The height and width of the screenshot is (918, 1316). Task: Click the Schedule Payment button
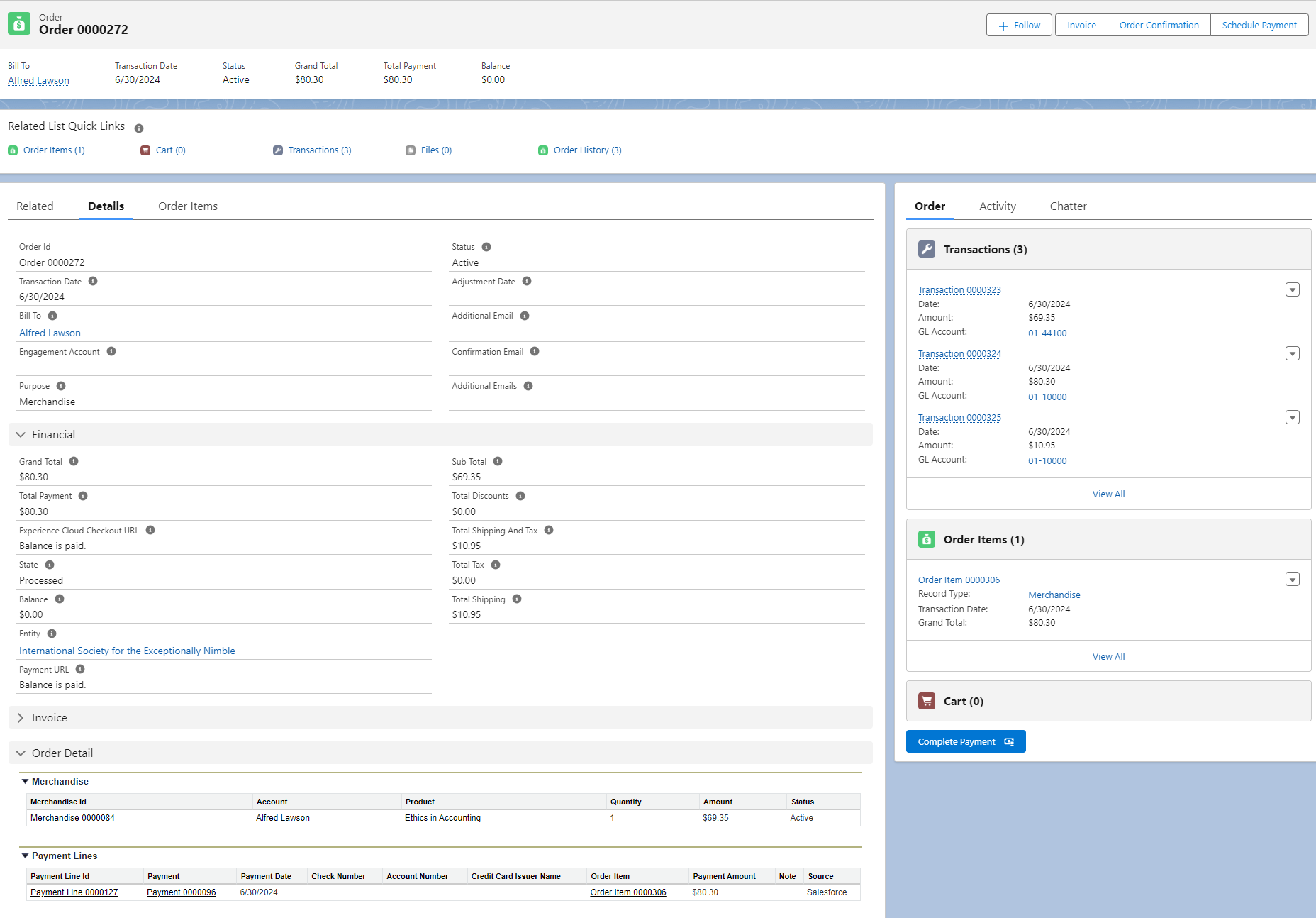point(1259,25)
